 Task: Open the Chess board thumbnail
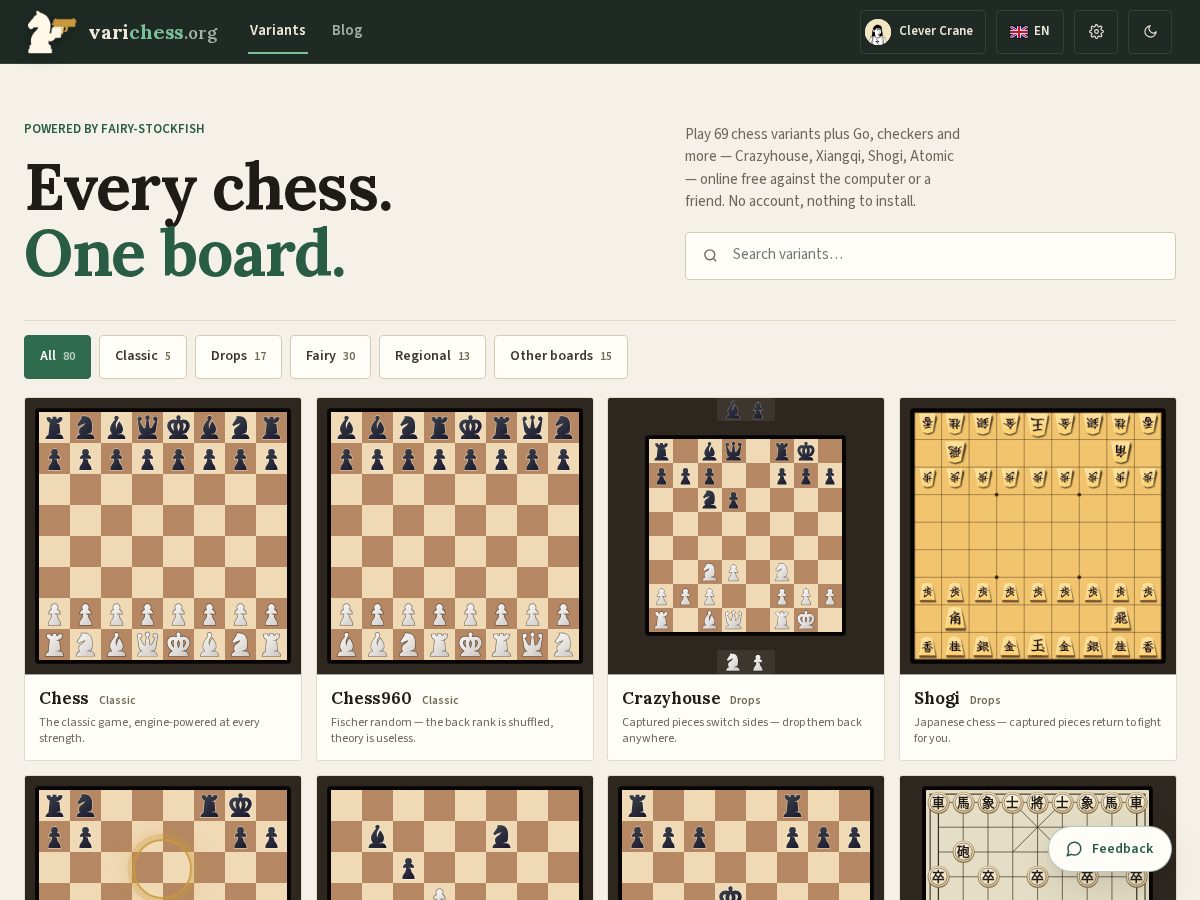pyautogui.click(x=163, y=536)
